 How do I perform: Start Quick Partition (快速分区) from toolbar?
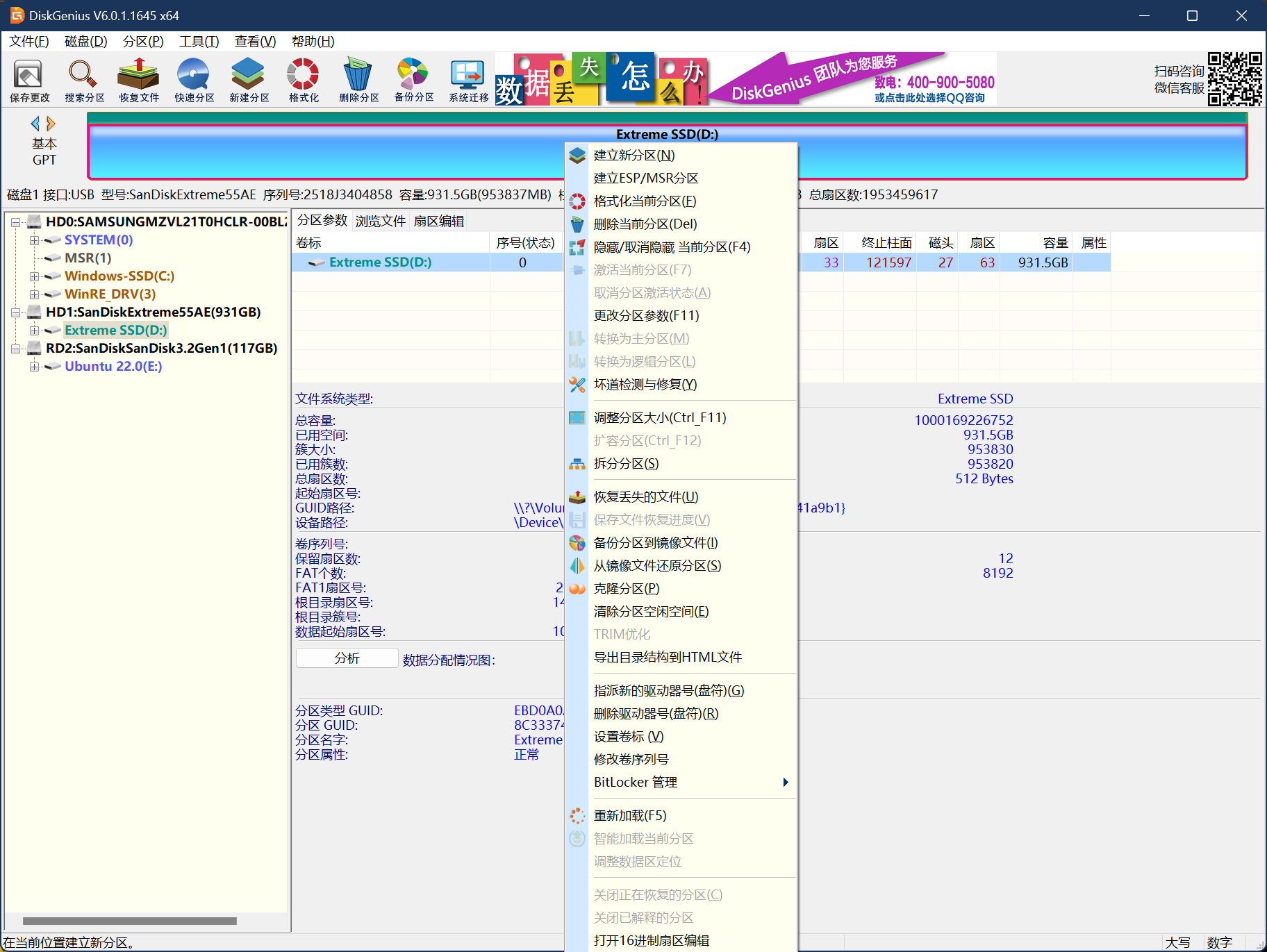coord(194,81)
